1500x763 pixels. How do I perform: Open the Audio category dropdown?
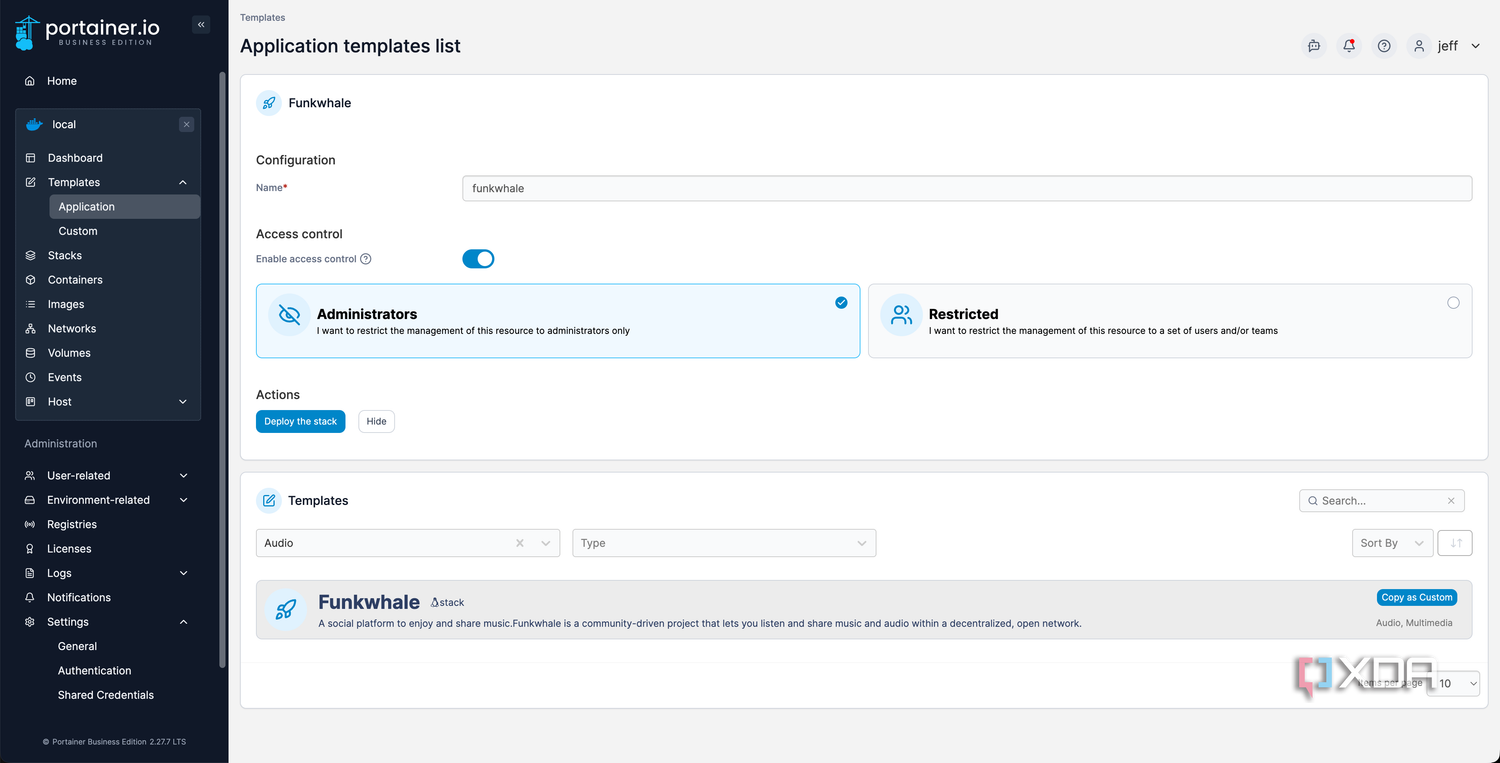408,543
